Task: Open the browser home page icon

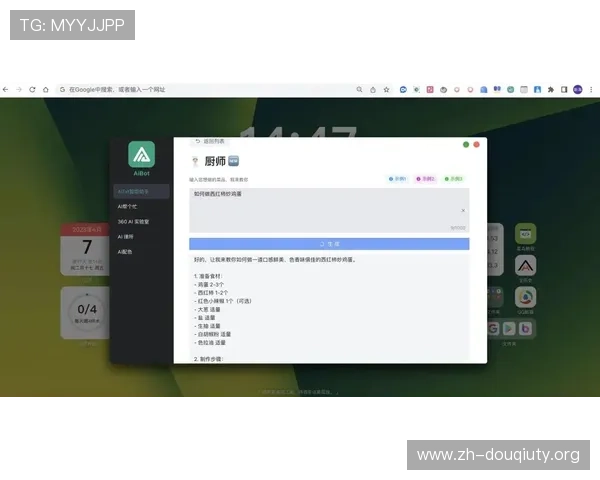Action: pos(46,90)
